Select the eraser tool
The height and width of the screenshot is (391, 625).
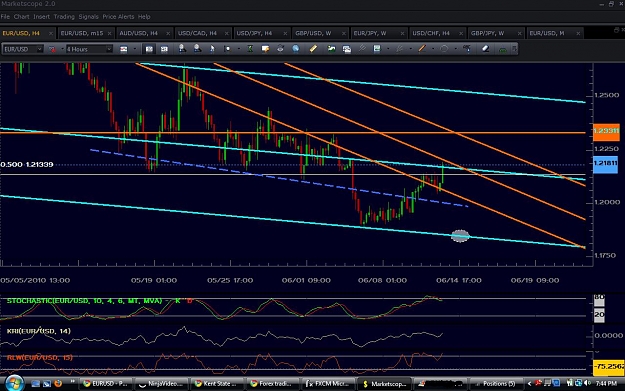(x=485, y=49)
